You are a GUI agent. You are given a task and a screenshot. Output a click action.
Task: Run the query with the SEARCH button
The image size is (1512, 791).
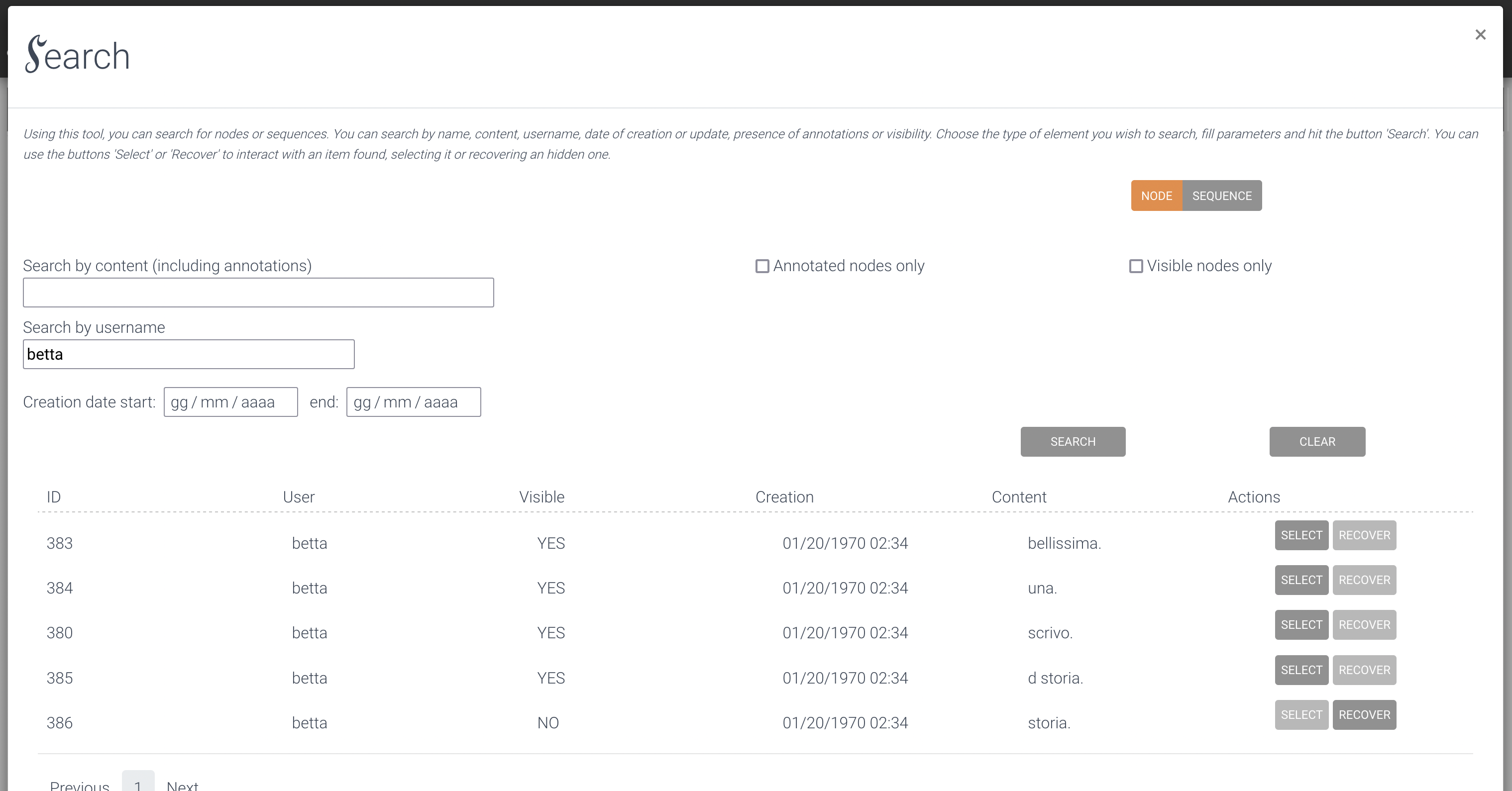(1073, 441)
